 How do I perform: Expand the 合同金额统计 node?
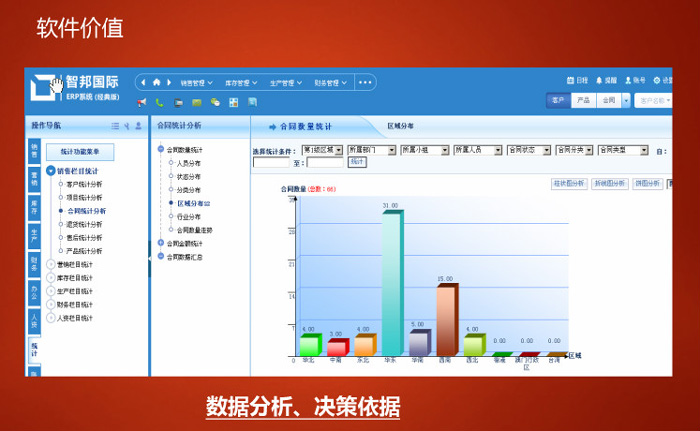point(160,243)
